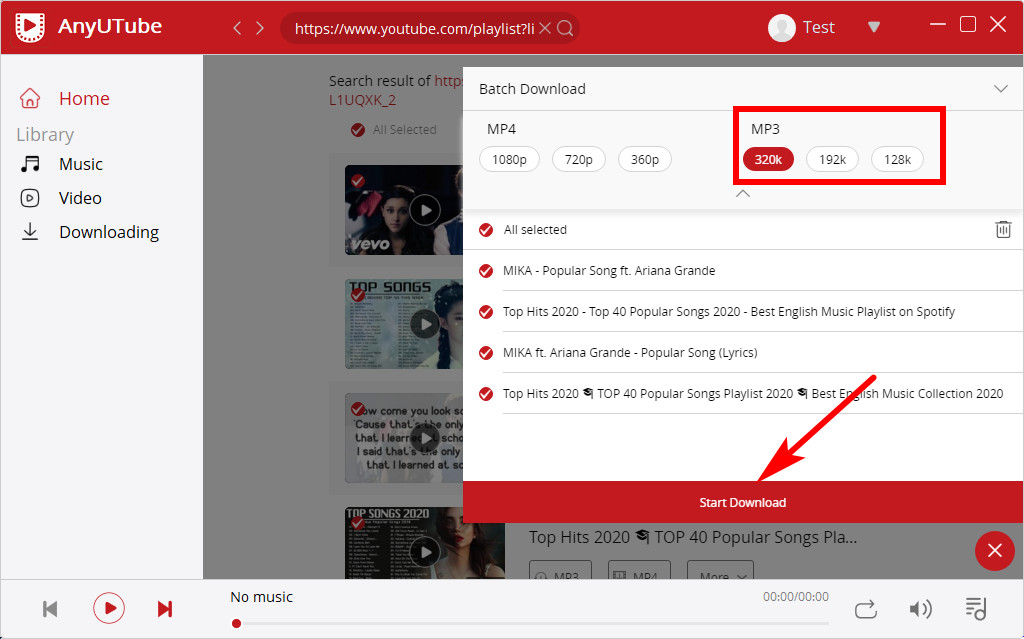
Task: Click the trash icon to delete selected items
Action: 1003,229
